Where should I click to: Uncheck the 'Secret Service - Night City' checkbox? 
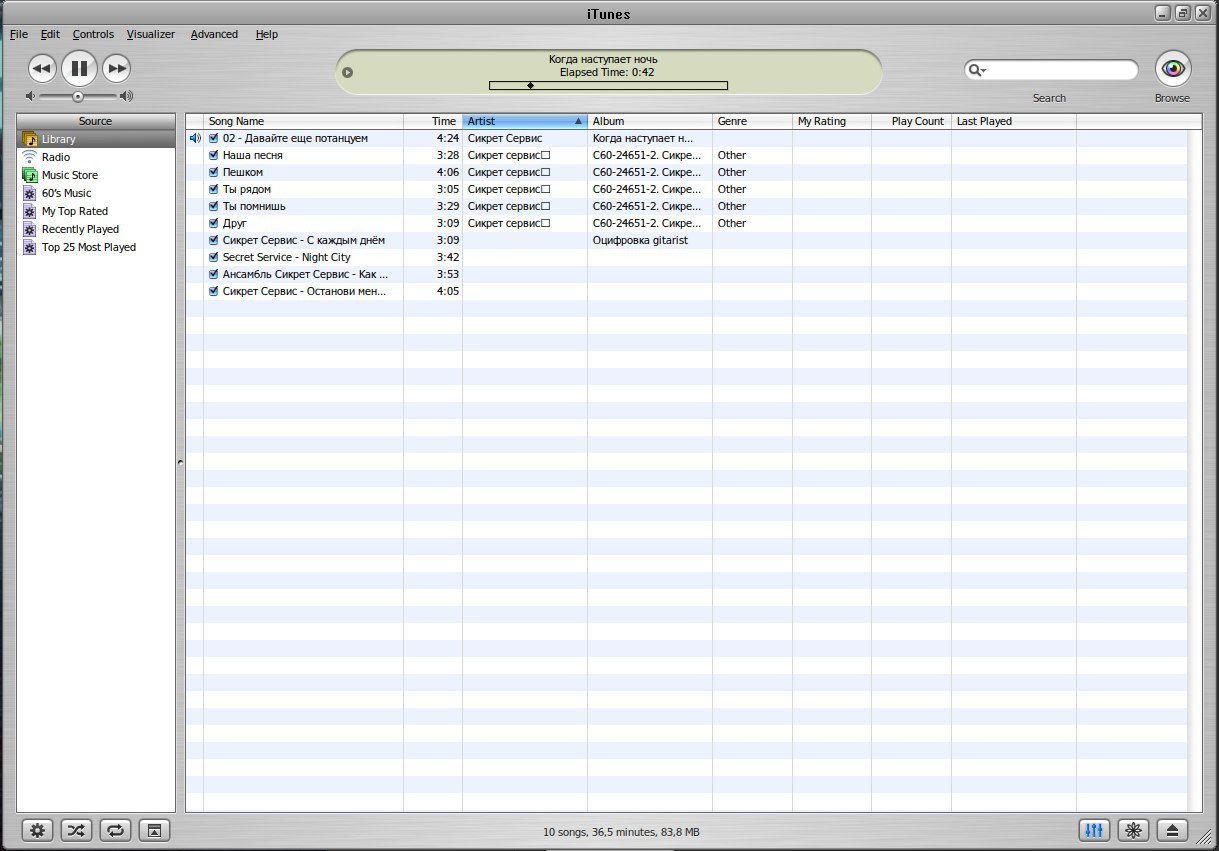click(x=213, y=257)
